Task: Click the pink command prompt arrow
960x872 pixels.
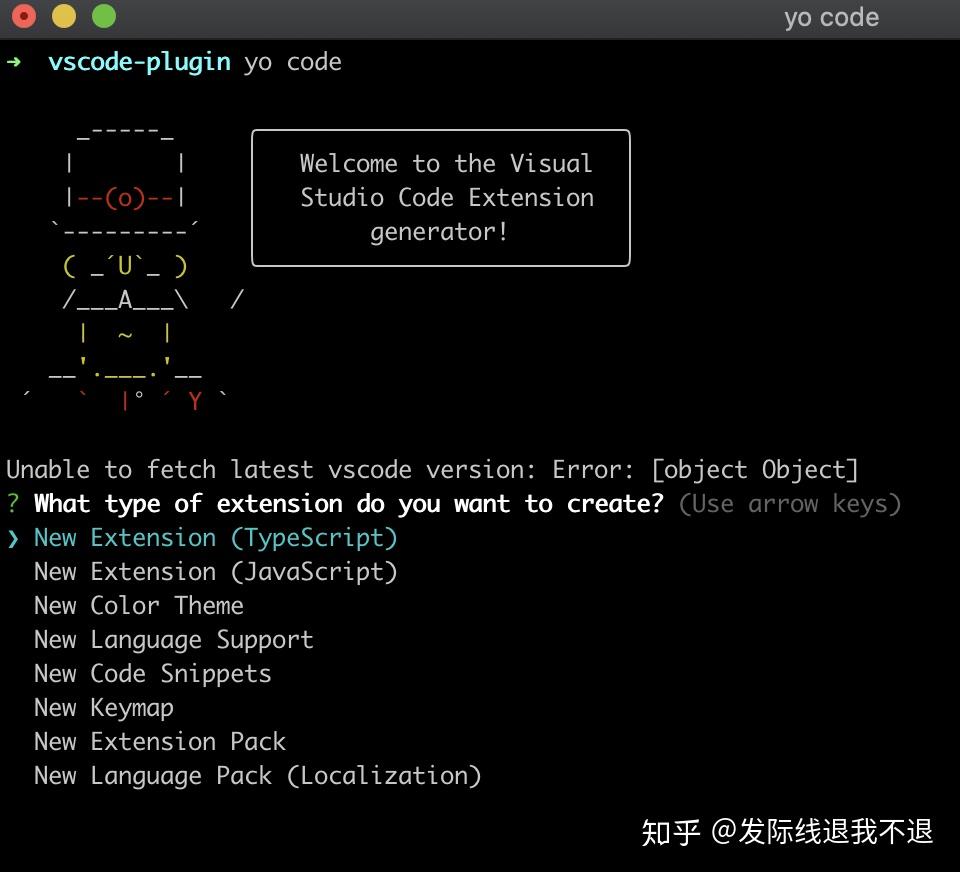Action: 12,61
